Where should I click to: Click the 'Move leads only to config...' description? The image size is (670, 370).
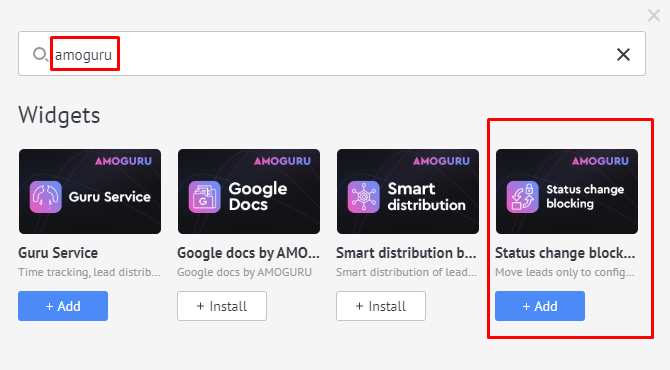(565, 272)
